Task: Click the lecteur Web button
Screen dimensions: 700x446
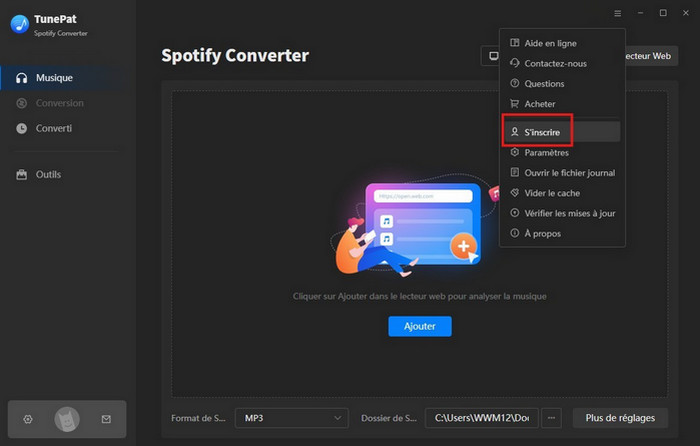Action: point(651,56)
